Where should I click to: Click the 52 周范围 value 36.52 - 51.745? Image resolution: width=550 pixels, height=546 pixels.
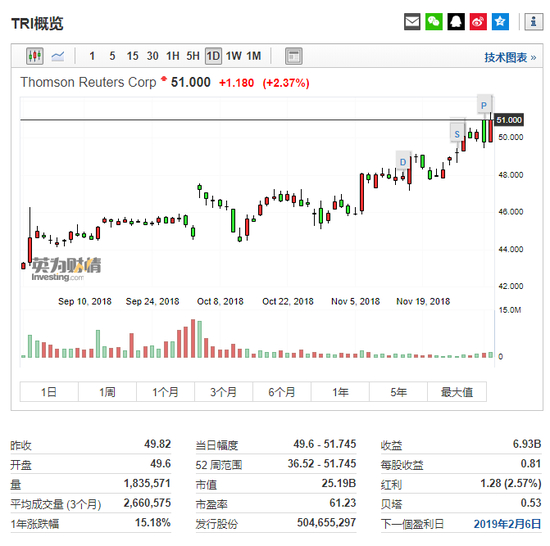pos(322,464)
